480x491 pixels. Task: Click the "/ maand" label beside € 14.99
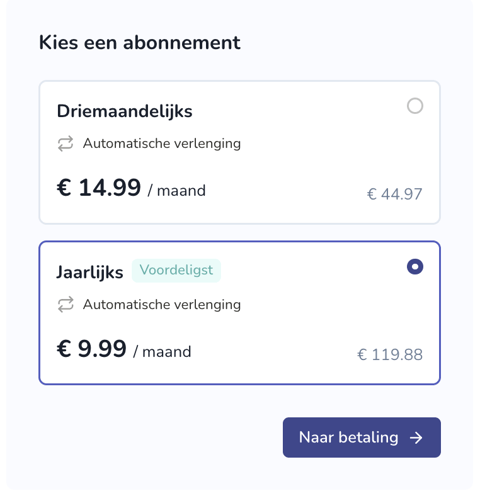click(x=177, y=191)
